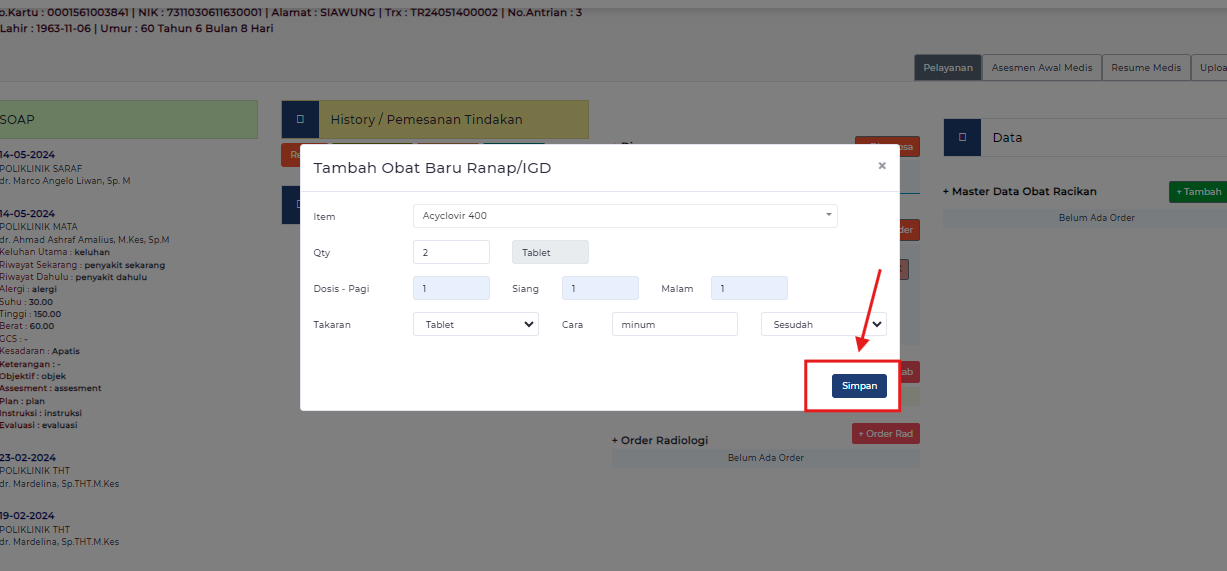This screenshot has height=571, width=1227.
Task: Open the Item dropdown showing Acyclovir 400
Action: (x=624, y=216)
